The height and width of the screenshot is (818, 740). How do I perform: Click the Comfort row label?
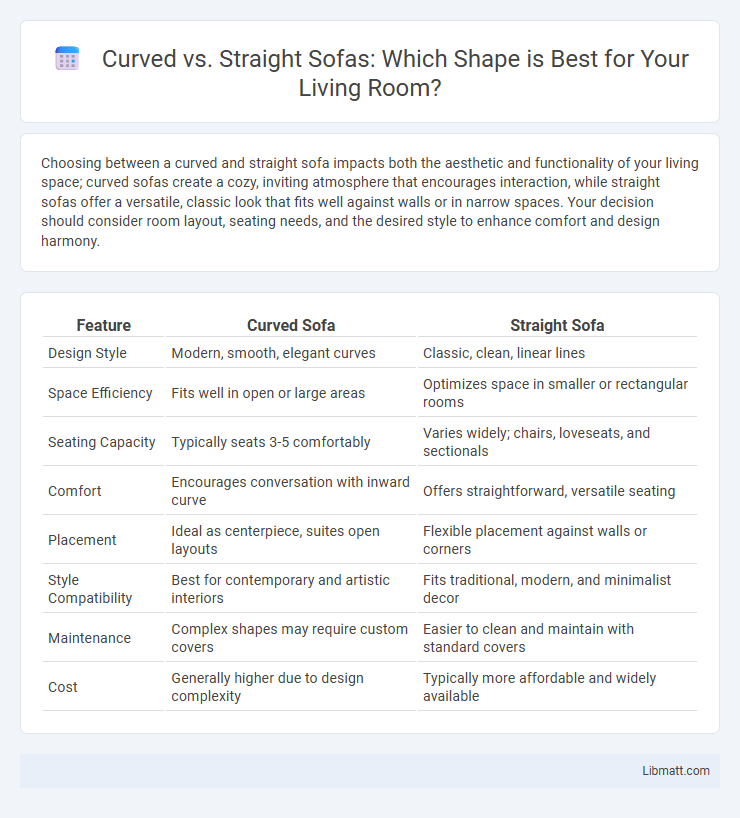[x=75, y=491]
